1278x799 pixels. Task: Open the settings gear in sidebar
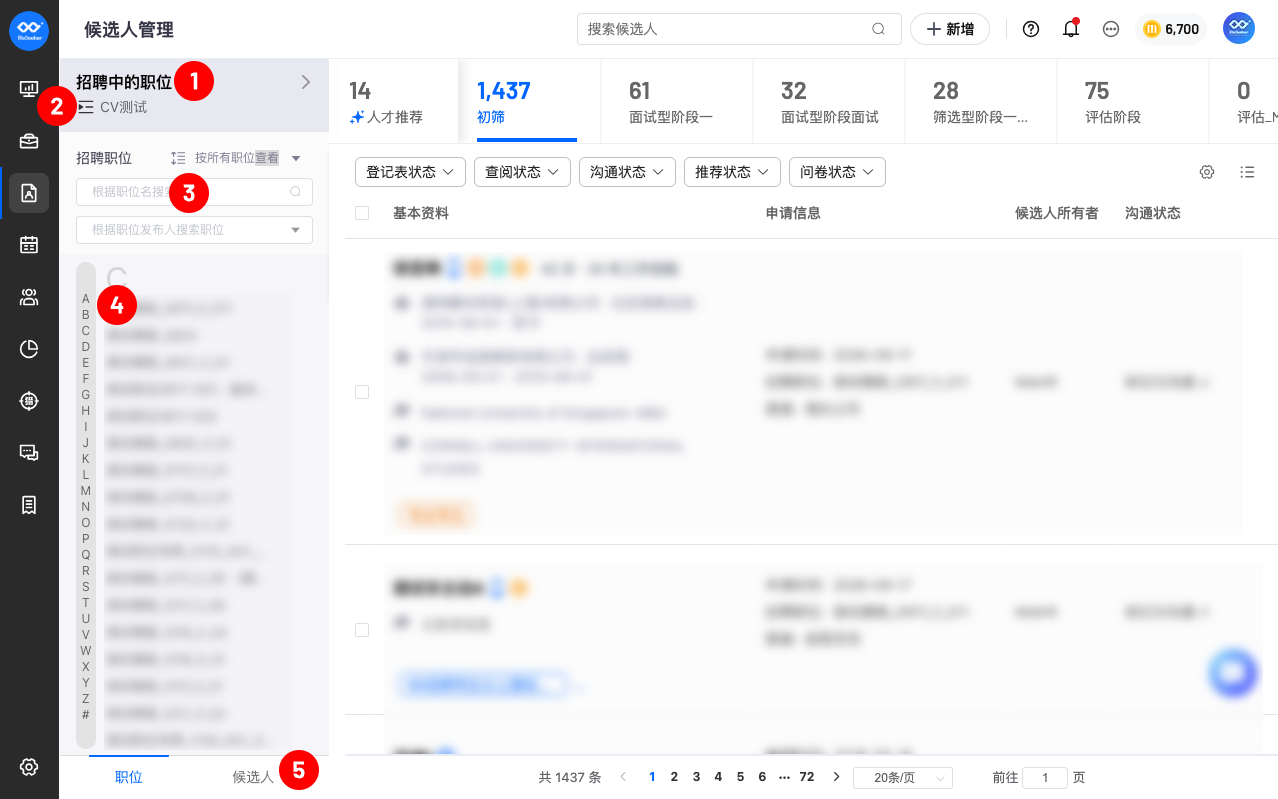29,767
